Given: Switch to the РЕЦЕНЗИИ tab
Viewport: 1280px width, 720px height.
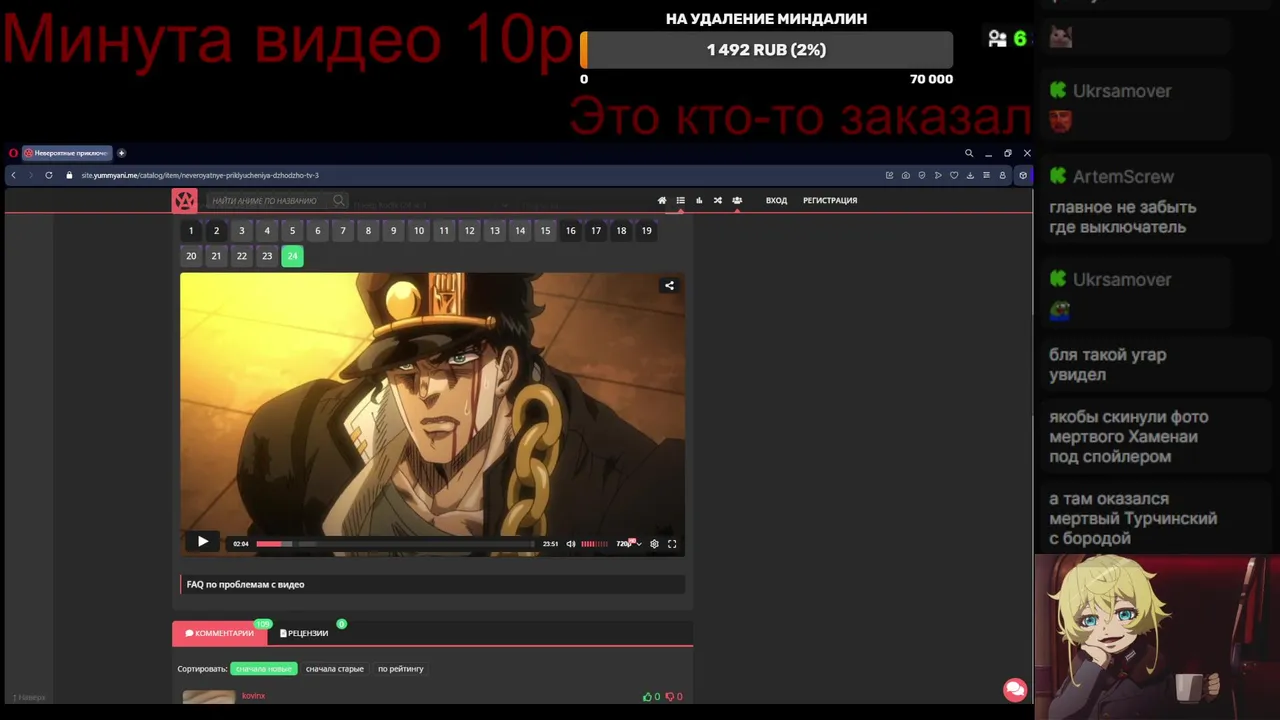Looking at the screenshot, I should click(x=304, y=633).
